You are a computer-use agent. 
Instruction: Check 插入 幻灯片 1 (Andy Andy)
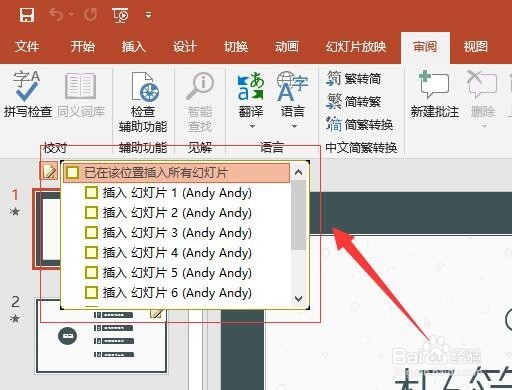point(91,193)
